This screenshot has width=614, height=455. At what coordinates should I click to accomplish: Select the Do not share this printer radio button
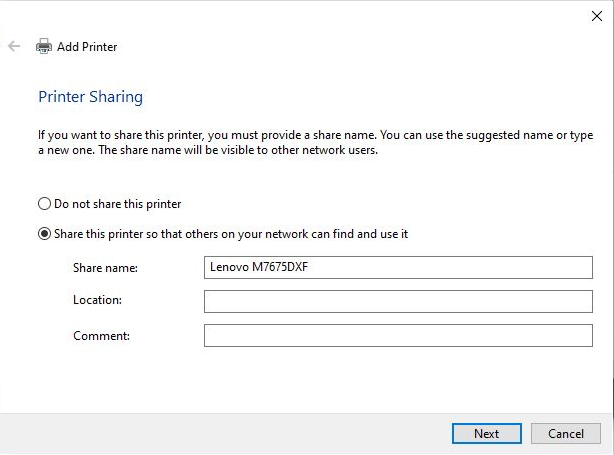(44, 204)
